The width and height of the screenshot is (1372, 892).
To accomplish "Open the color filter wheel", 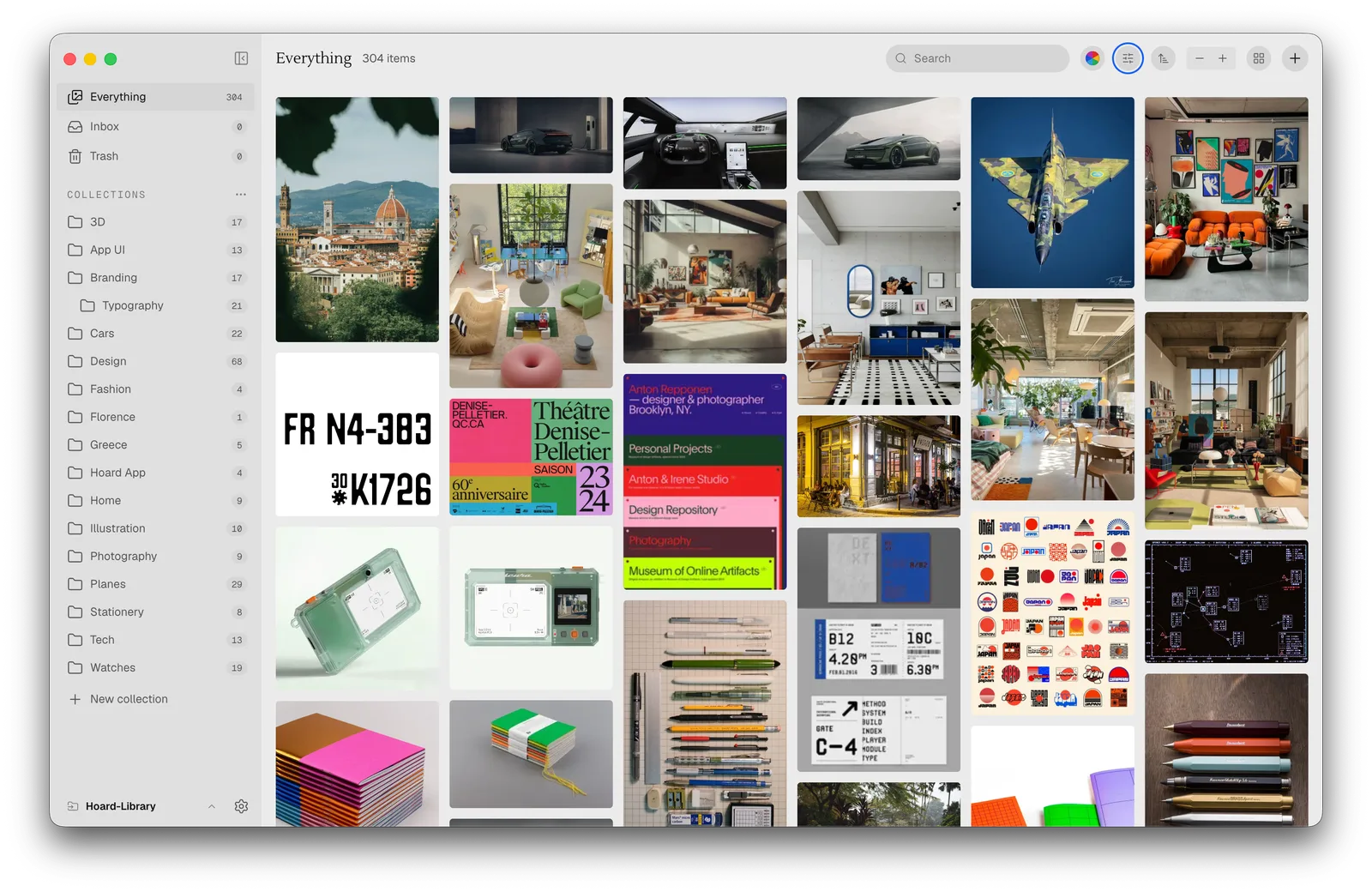I will point(1092,58).
